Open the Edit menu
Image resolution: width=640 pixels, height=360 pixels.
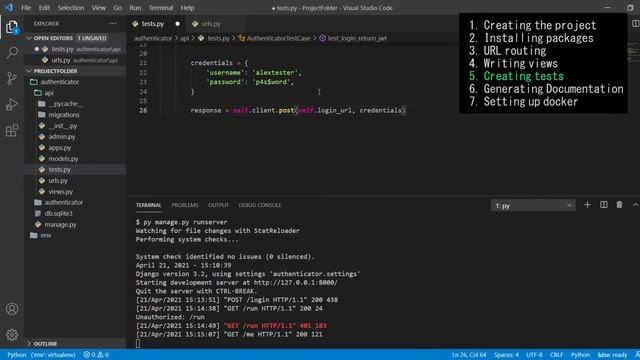click(x=44, y=8)
